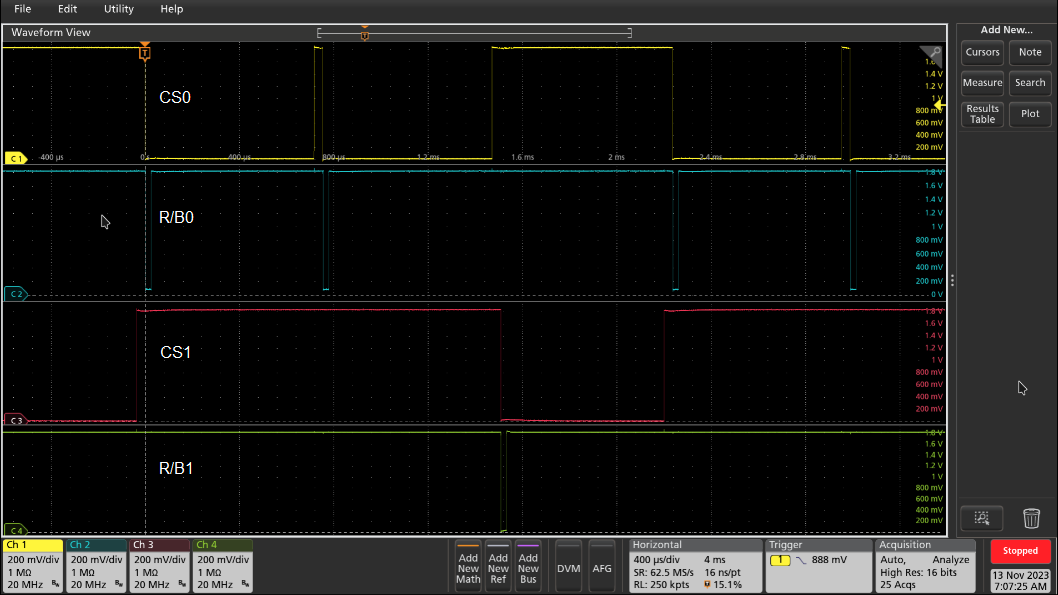Screen dimensions: 1058x595
Task: Click the C2 channel handle on waveform
Action: 15,294
